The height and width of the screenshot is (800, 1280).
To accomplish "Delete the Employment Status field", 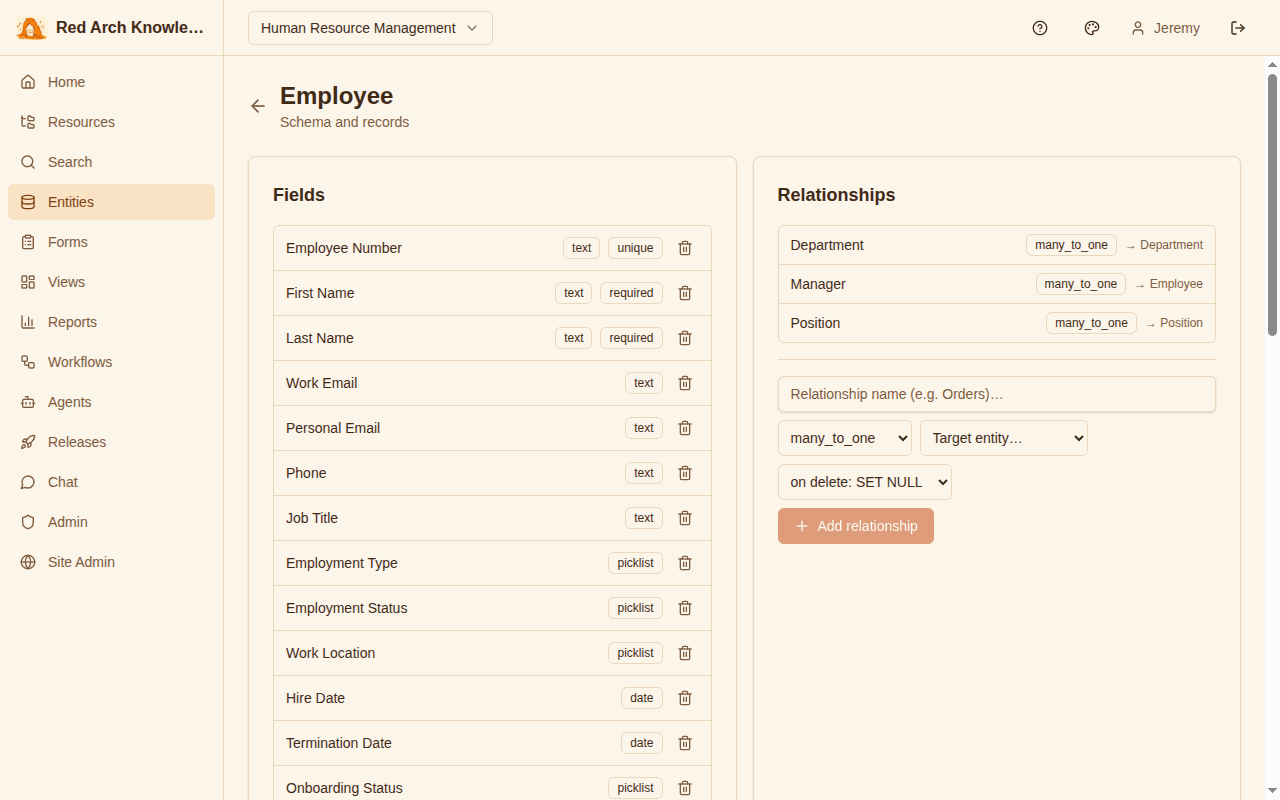I will tap(685, 608).
